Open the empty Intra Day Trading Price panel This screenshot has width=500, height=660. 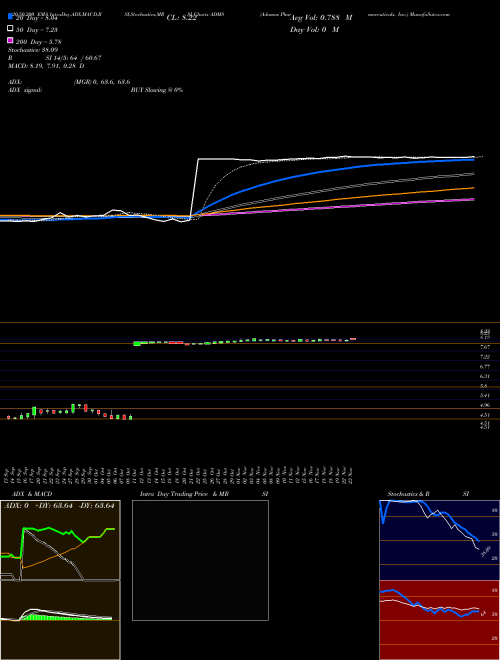coord(200,560)
